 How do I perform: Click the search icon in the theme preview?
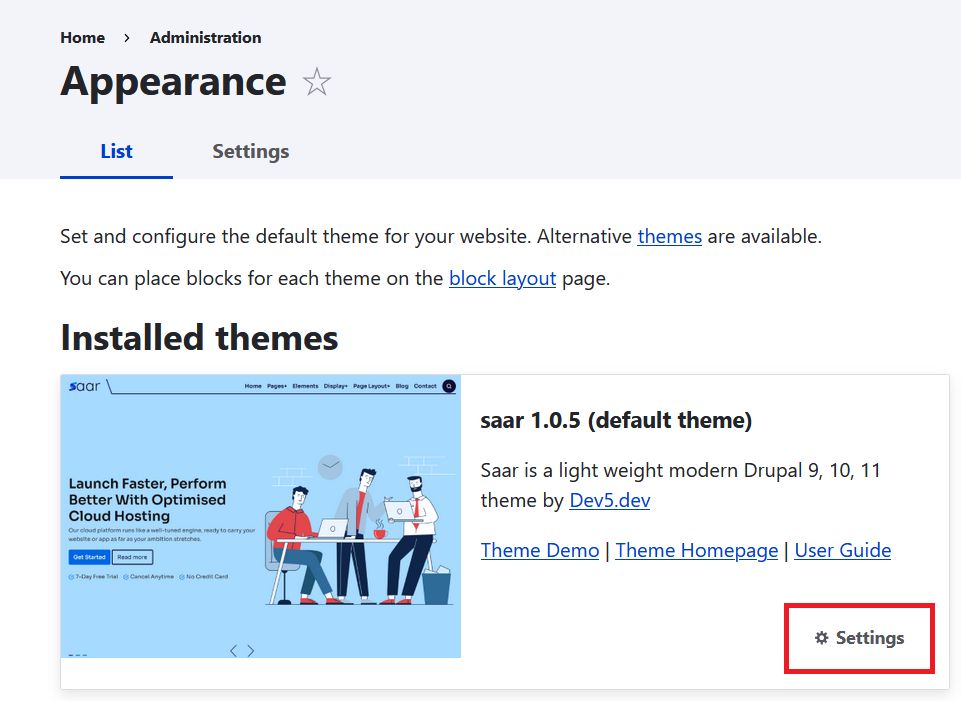(x=449, y=386)
